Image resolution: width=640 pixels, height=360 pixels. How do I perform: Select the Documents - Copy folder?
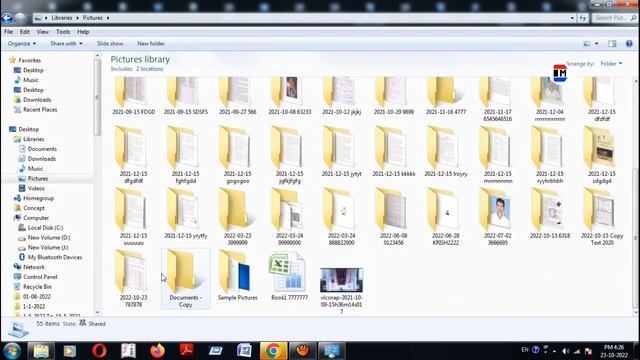tap(185, 278)
